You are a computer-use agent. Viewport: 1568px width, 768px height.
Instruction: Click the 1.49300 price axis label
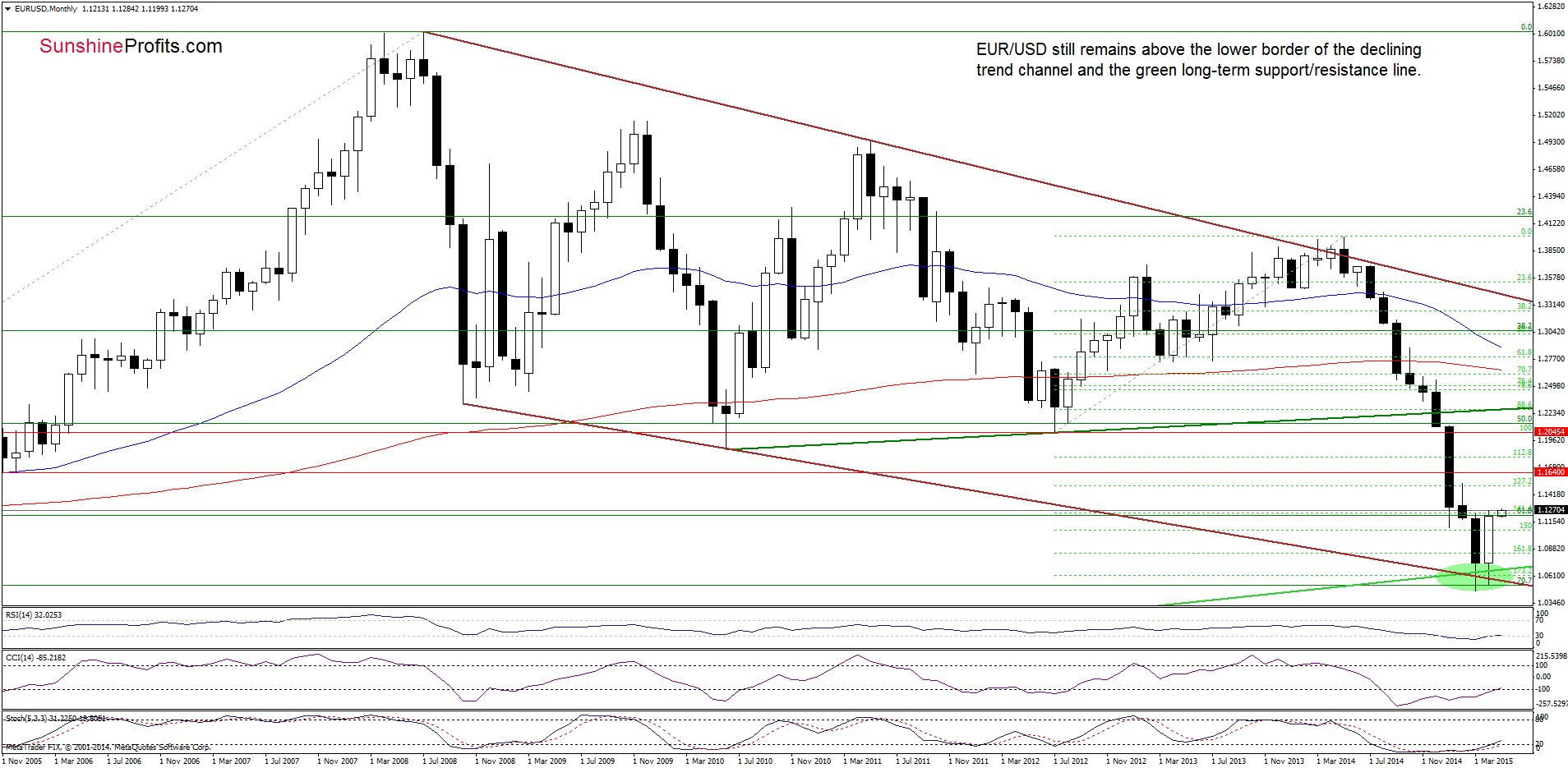coord(1550,142)
